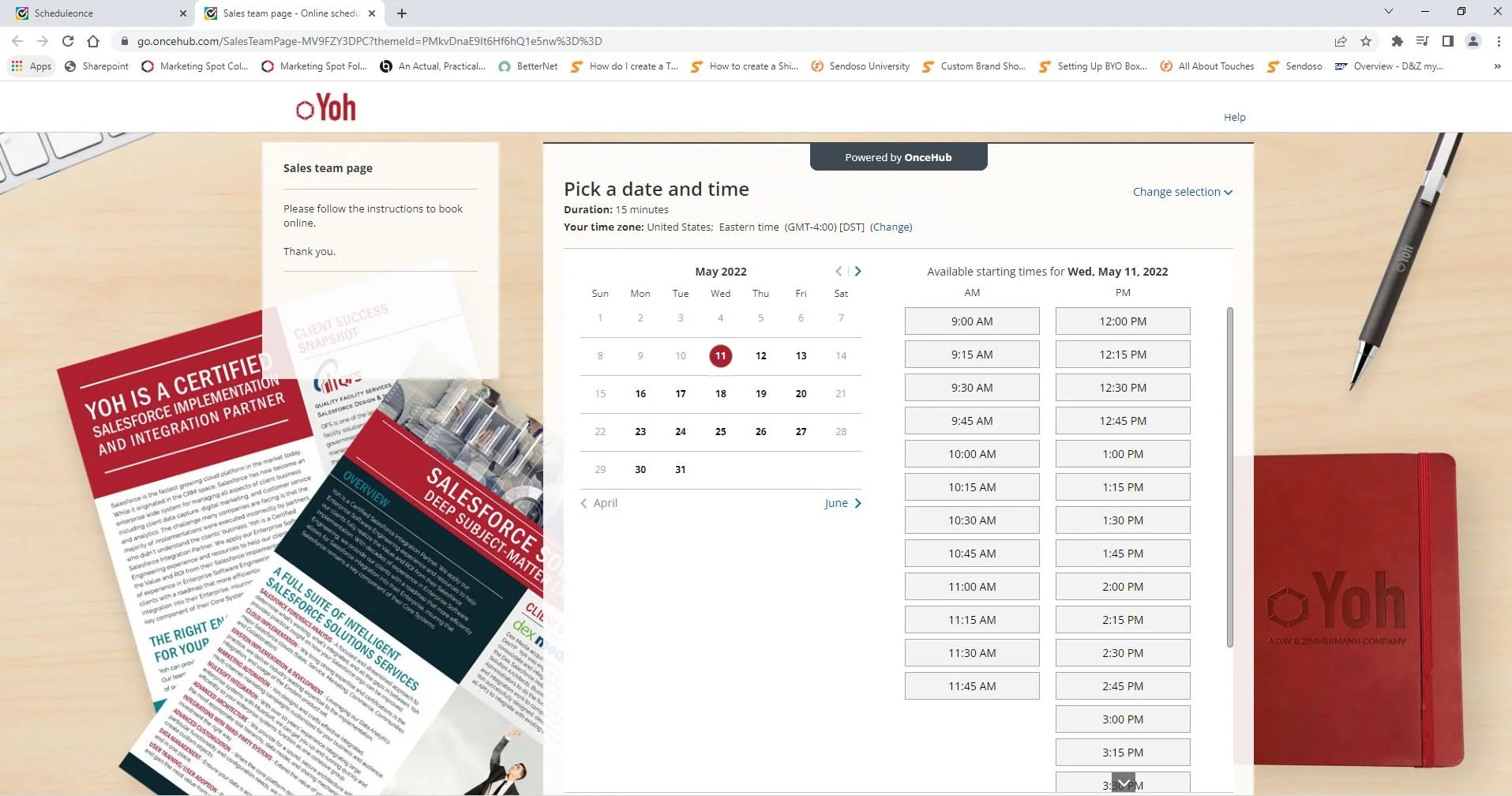This screenshot has width=1512, height=796.
Task: Click the site info lock icon
Action: tap(124, 41)
